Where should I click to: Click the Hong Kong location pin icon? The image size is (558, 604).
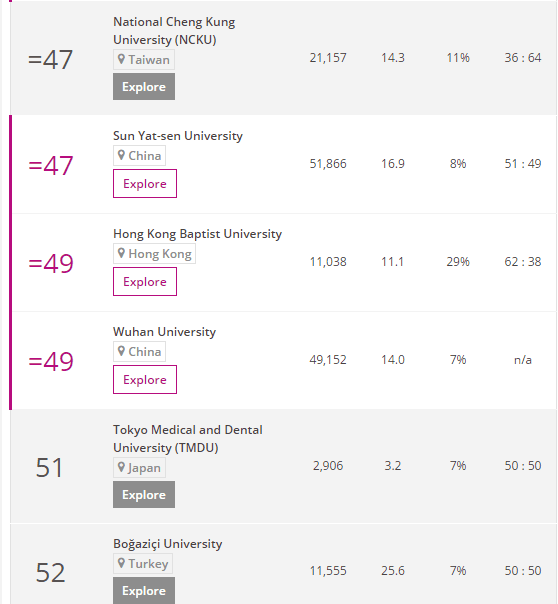(x=121, y=253)
